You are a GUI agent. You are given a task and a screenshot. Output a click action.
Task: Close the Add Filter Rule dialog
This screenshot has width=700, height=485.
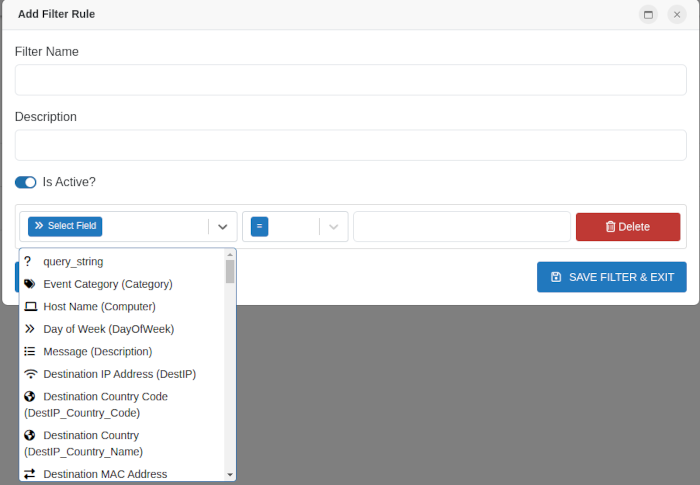[677, 15]
